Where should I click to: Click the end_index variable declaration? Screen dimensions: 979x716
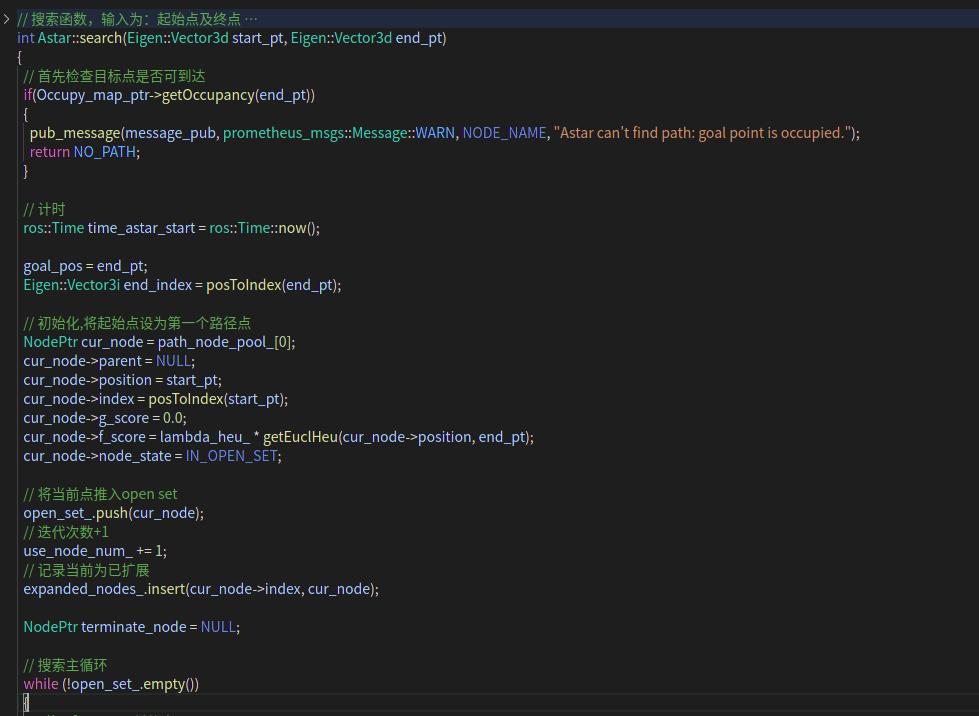point(157,285)
